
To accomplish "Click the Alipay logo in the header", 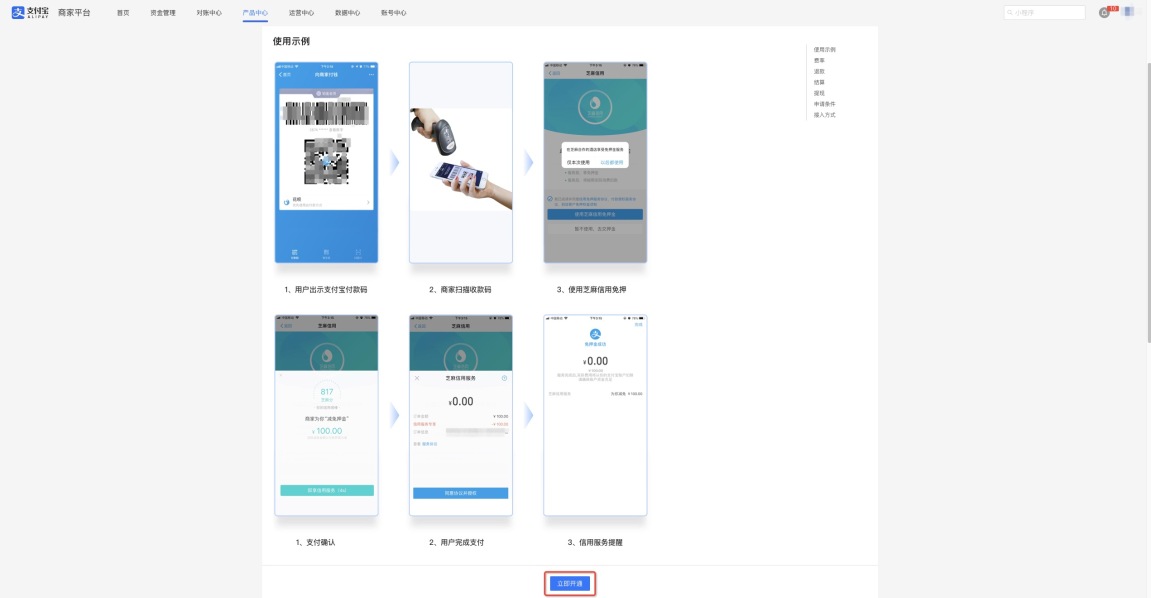I will pyautogui.click(x=30, y=12).
